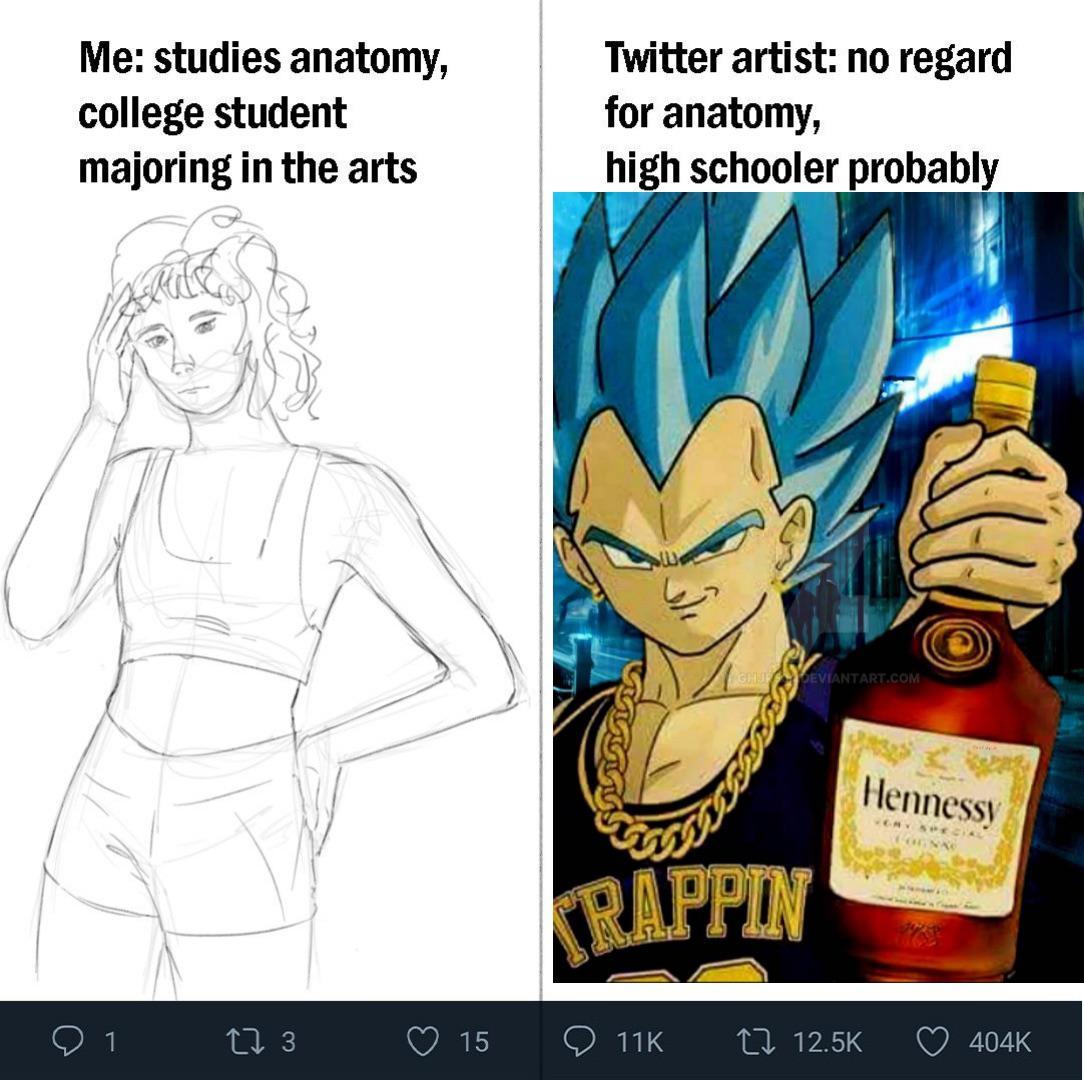Click the single reply count
The width and height of the screenshot is (1084, 1080).
click(x=111, y=1042)
